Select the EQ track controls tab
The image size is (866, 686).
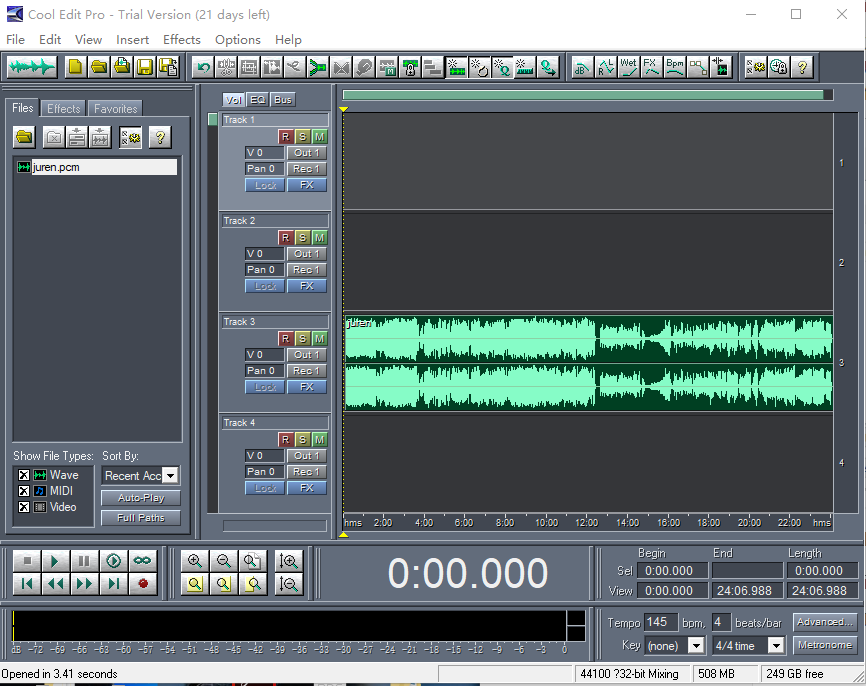tap(258, 100)
